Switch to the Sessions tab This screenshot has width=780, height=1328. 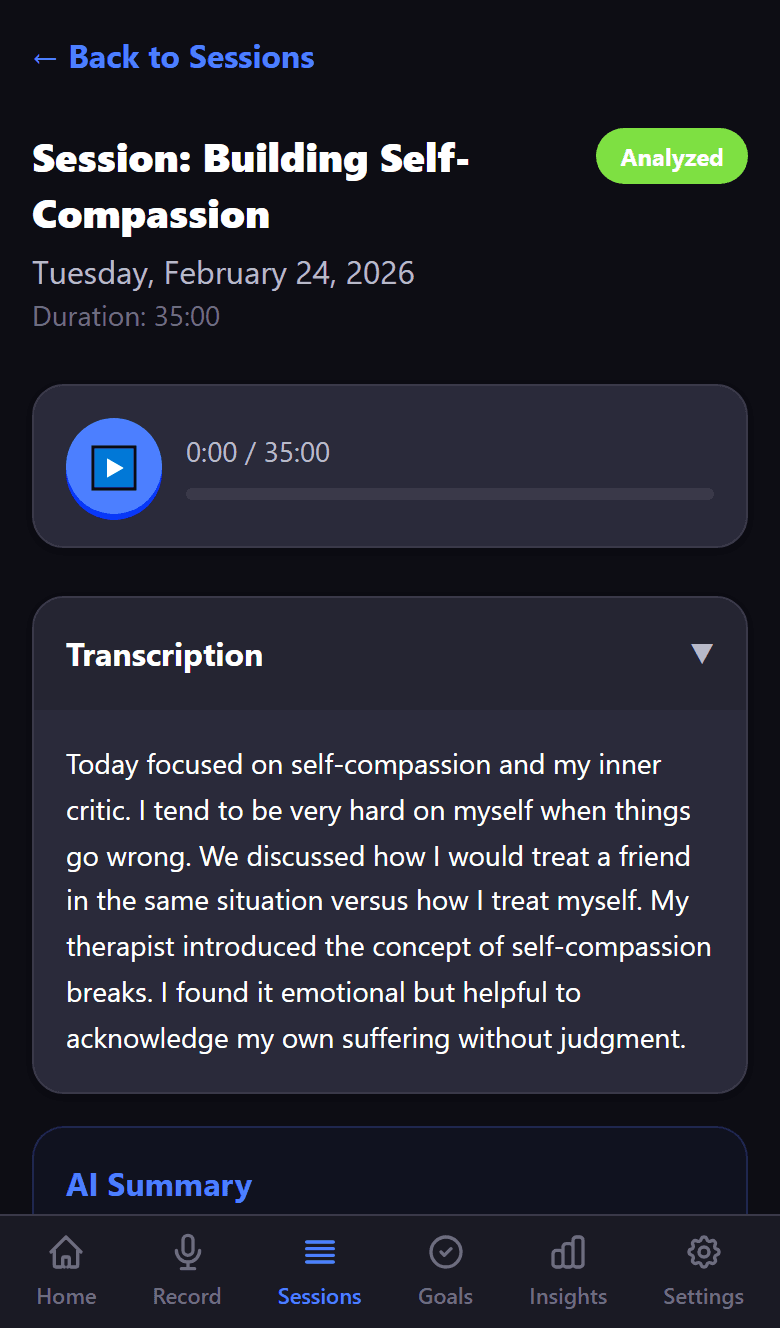tap(319, 1270)
